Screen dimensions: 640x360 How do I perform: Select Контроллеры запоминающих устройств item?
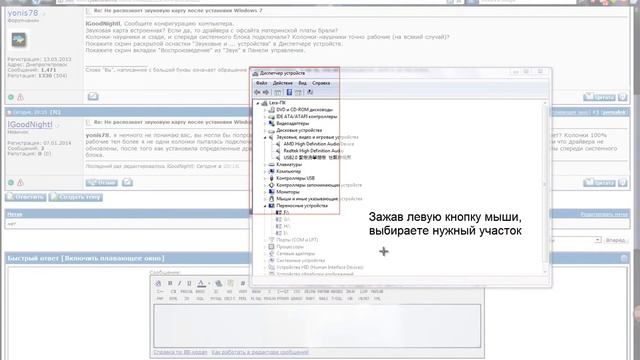point(318,185)
